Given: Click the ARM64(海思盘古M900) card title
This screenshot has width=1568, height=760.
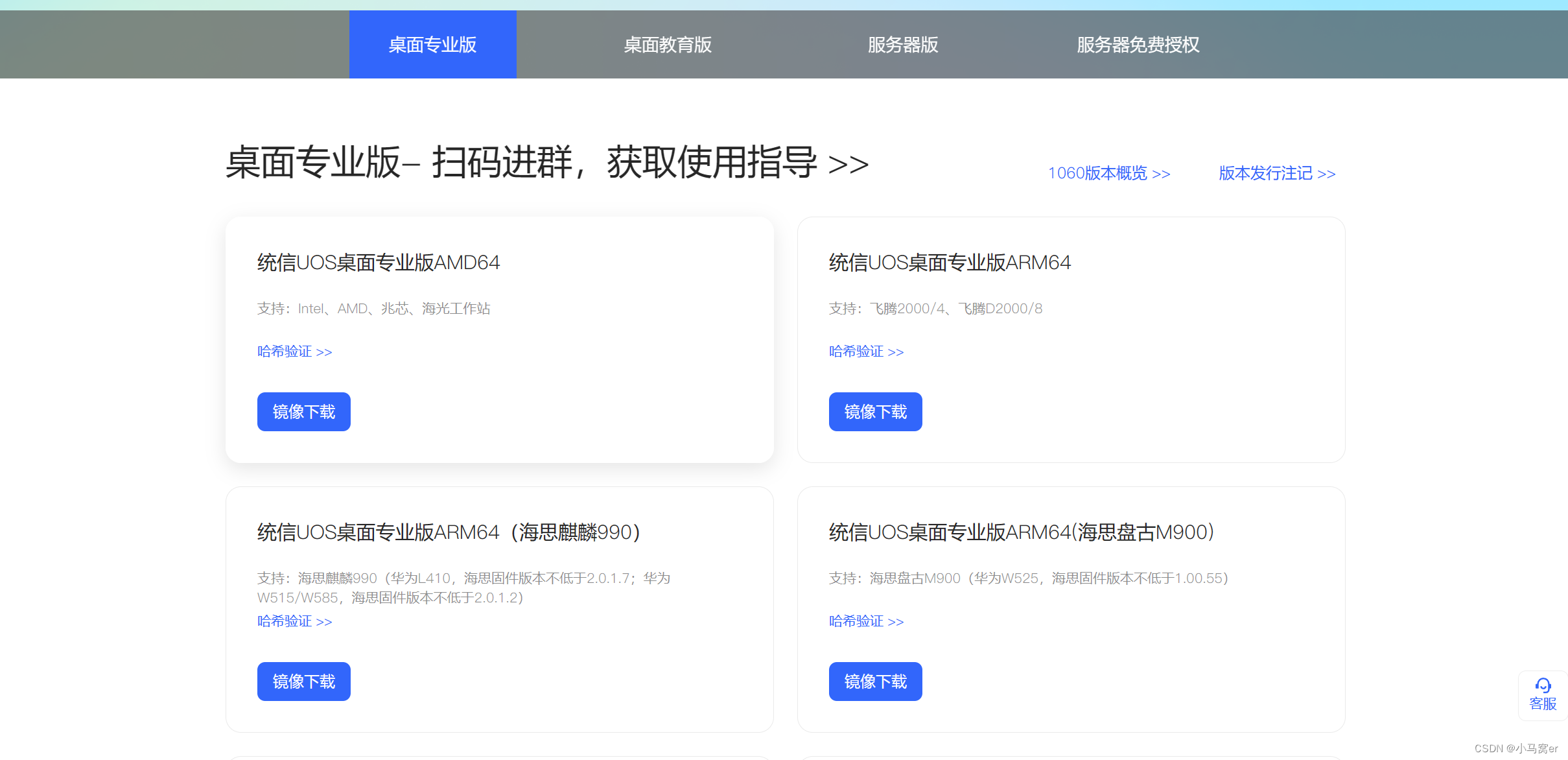Looking at the screenshot, I should pyautogui.click(x=1021, y=532).
